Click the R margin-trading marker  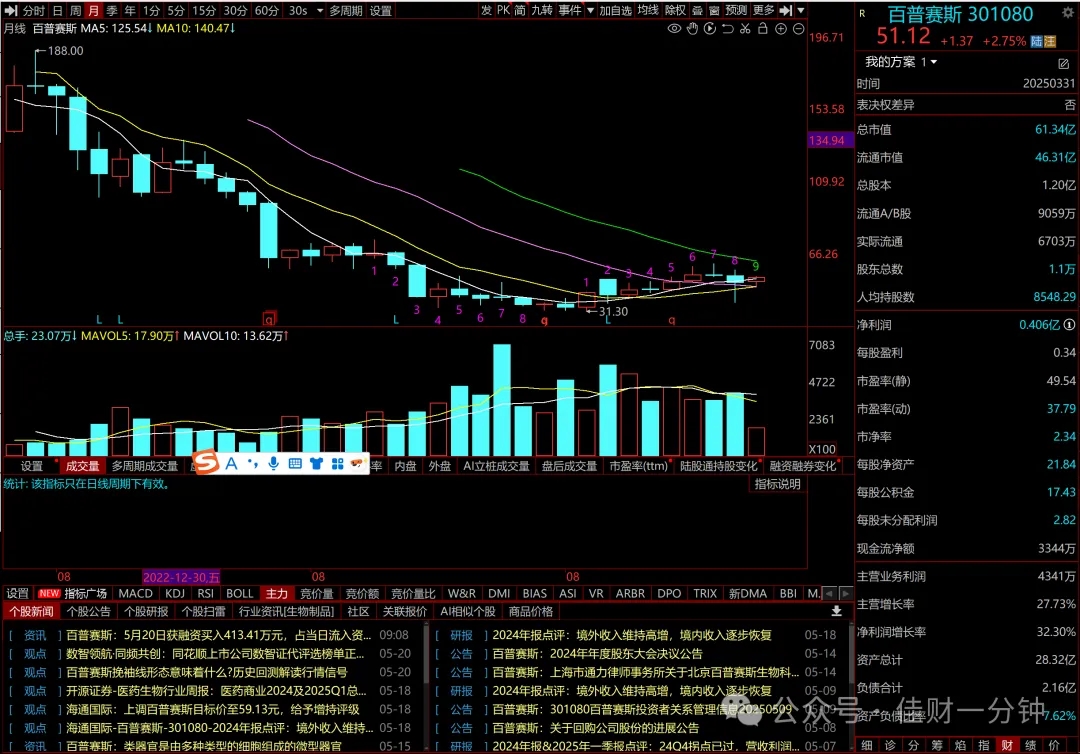point(862,13)
